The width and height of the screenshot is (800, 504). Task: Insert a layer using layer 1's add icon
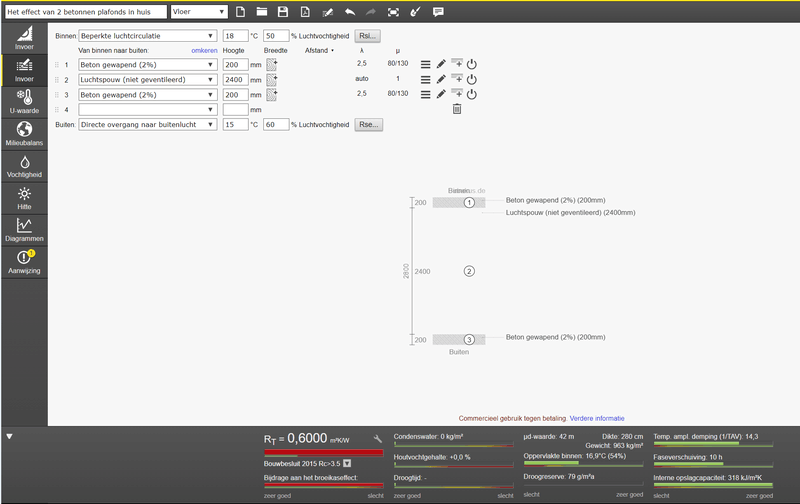(x=457, y=63)
